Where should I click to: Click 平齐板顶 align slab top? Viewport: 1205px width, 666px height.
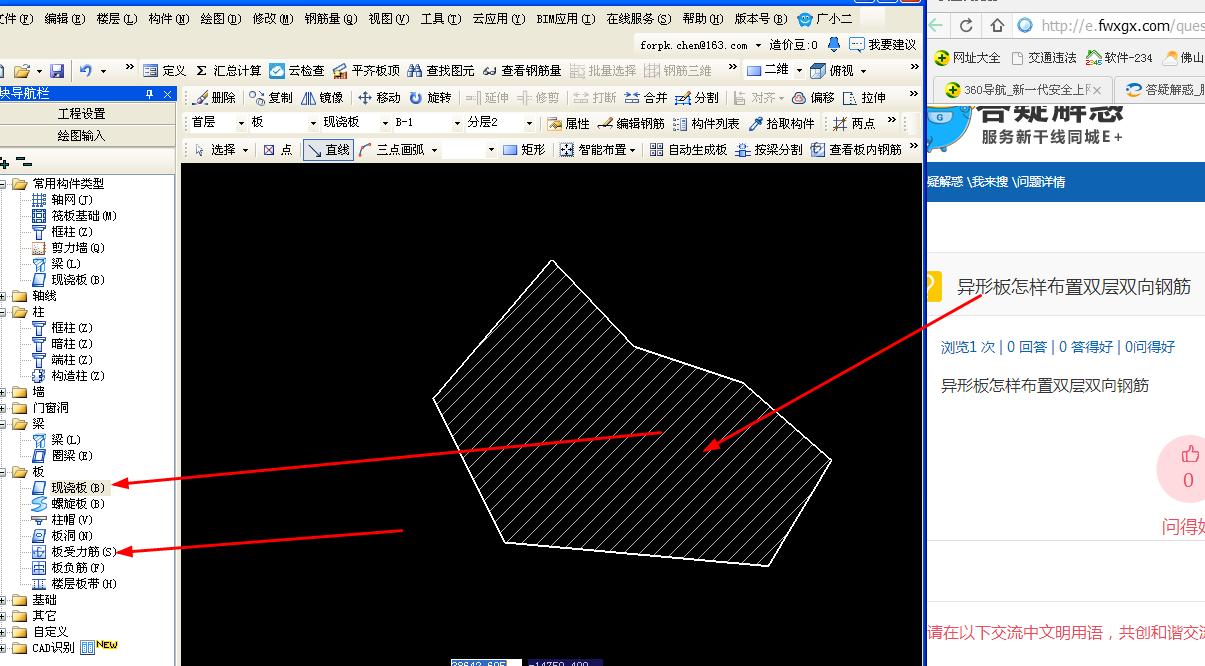pos(366,71)
